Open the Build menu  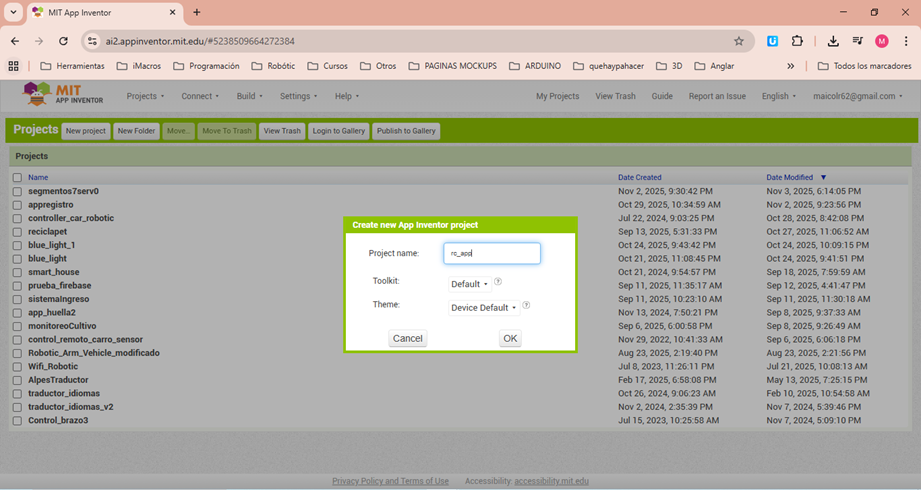[x=250, y=96]
